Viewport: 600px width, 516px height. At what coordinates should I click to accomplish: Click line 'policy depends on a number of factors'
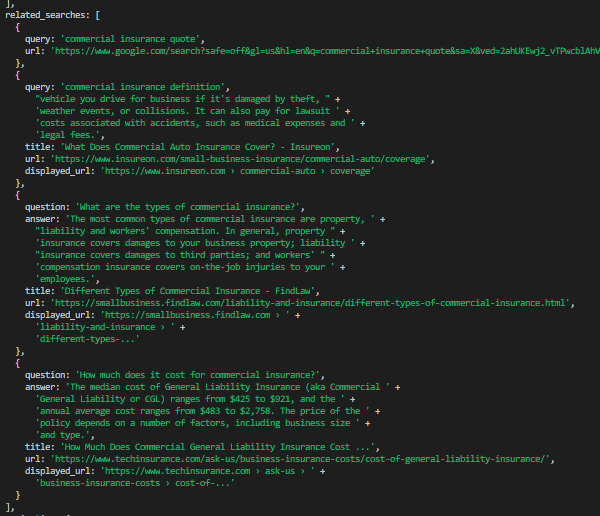(x=197, y=423)
